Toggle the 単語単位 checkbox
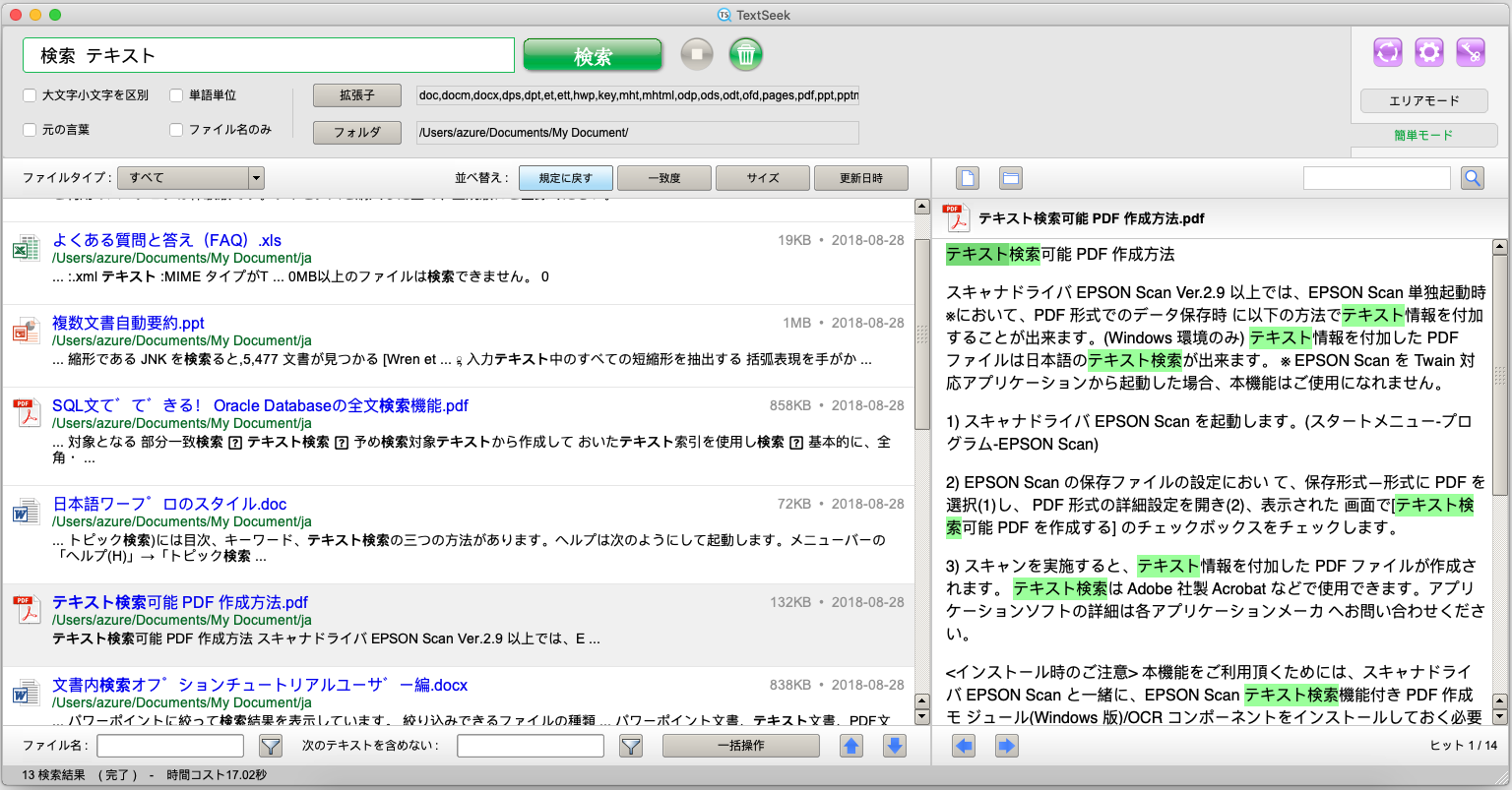The image size is (1512, 790). (176, 95)
